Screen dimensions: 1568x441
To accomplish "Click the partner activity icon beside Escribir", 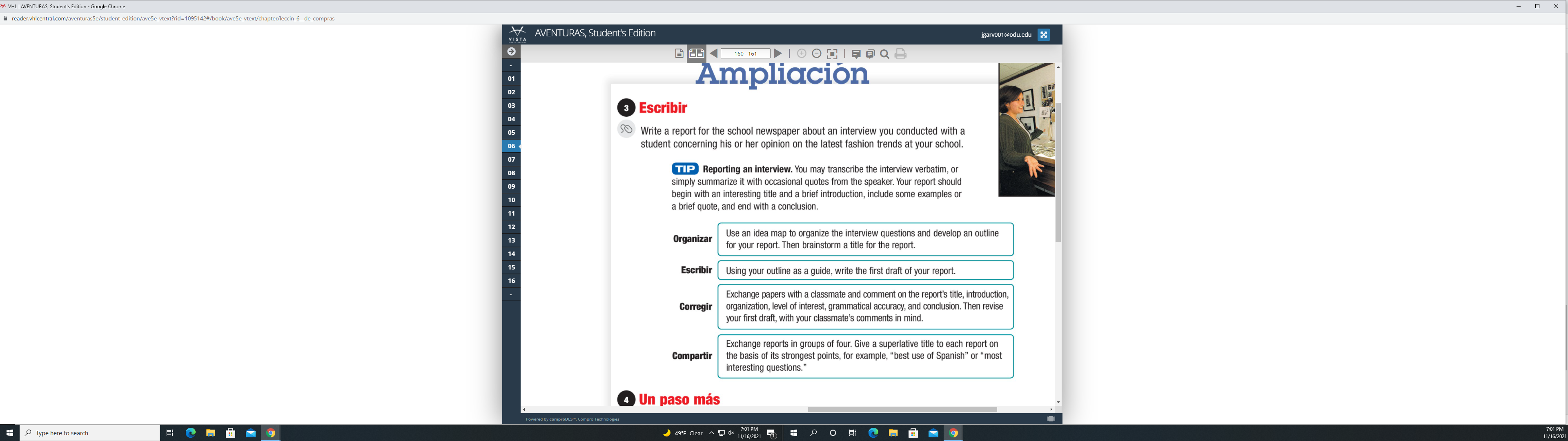I will (626, 129).
